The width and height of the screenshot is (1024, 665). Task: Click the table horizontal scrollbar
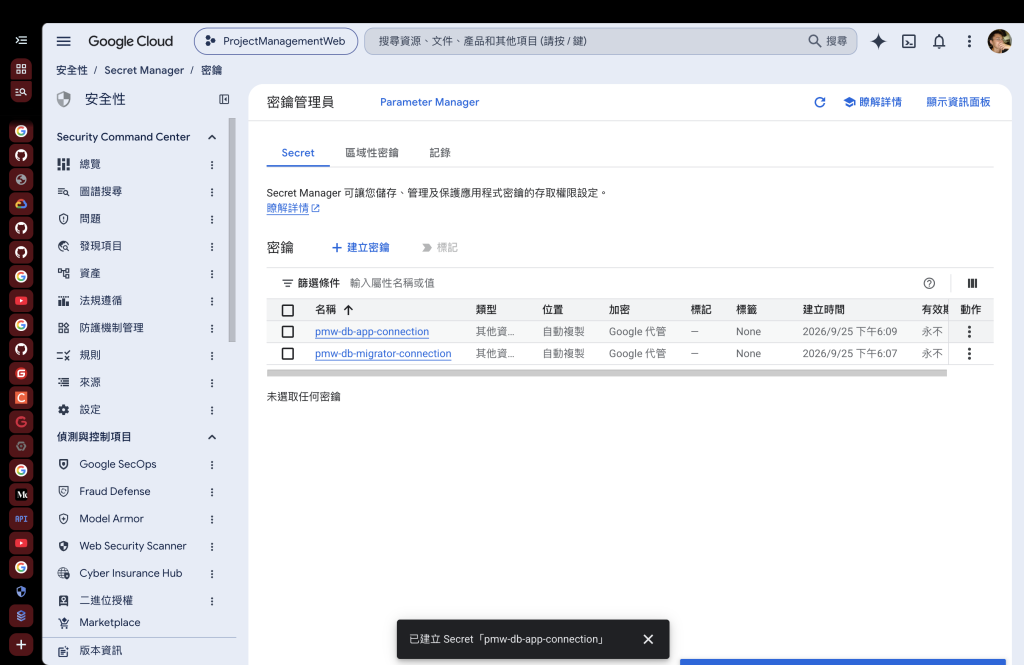tap(607, 373)
